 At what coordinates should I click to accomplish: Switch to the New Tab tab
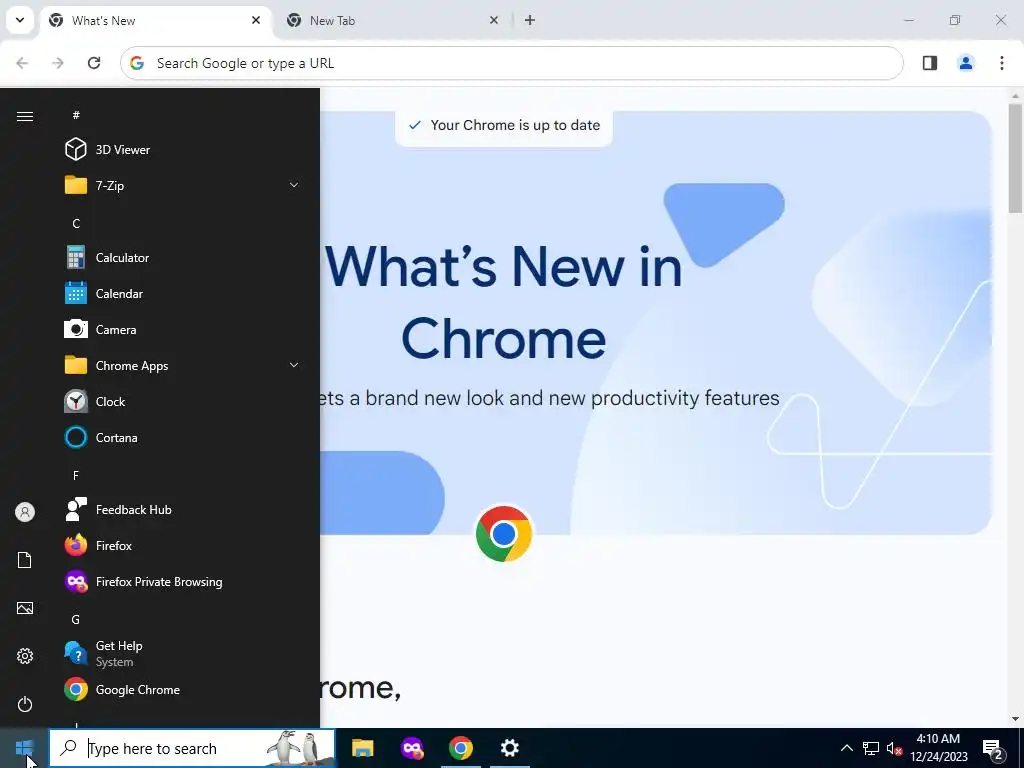point(391,21)
